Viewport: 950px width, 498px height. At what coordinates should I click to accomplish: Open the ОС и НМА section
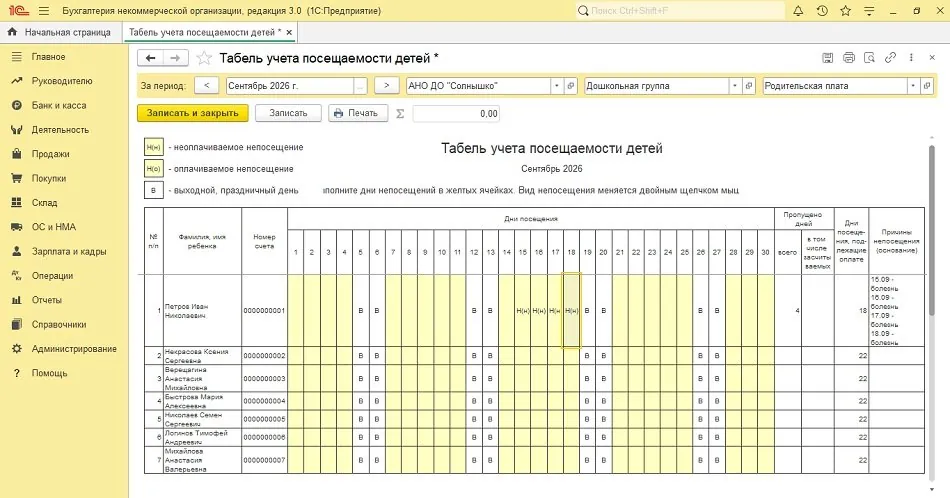54,227
